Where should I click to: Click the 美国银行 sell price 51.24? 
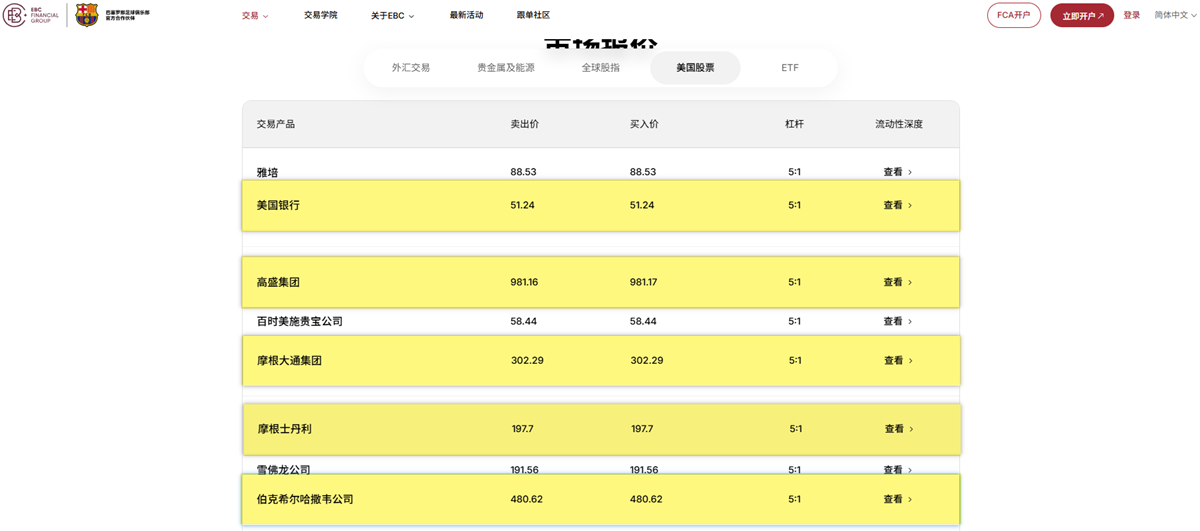pyautogui.click(x=523, y=205)
